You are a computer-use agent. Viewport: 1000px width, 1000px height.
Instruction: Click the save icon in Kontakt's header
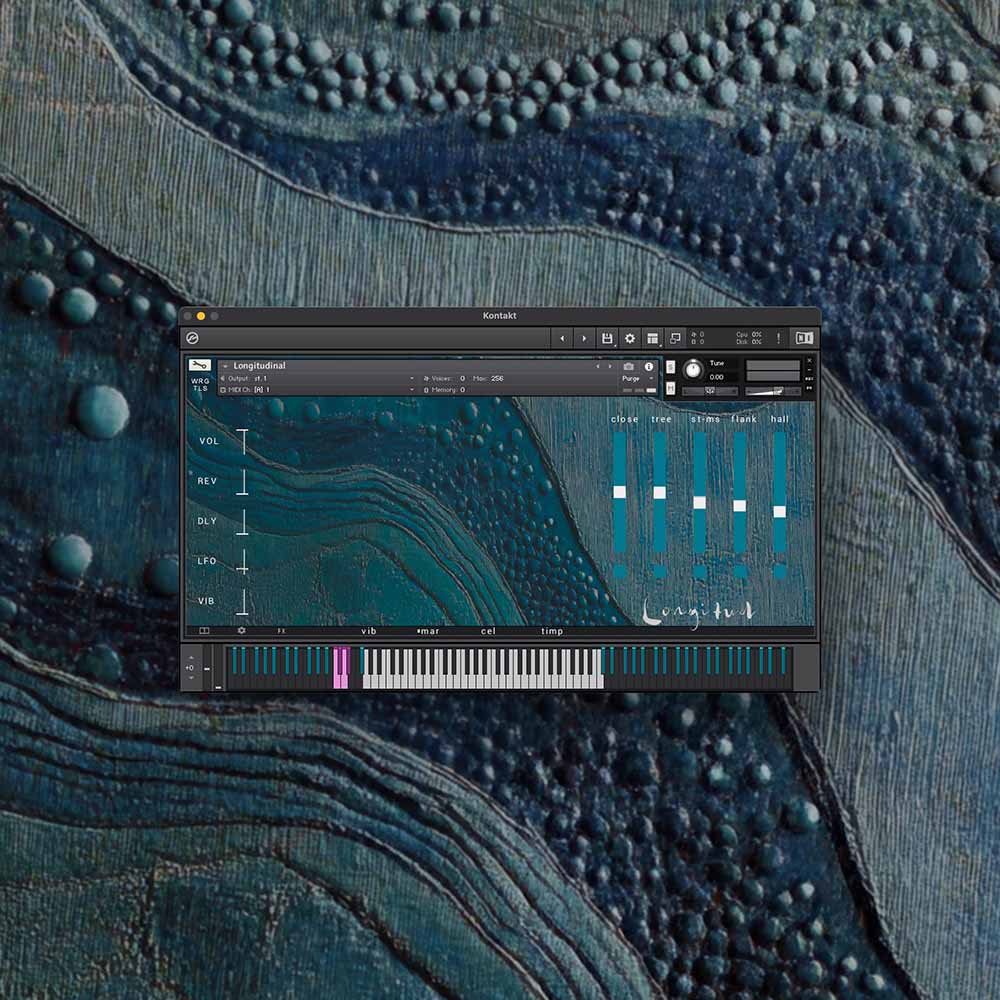tap(608, 337)
